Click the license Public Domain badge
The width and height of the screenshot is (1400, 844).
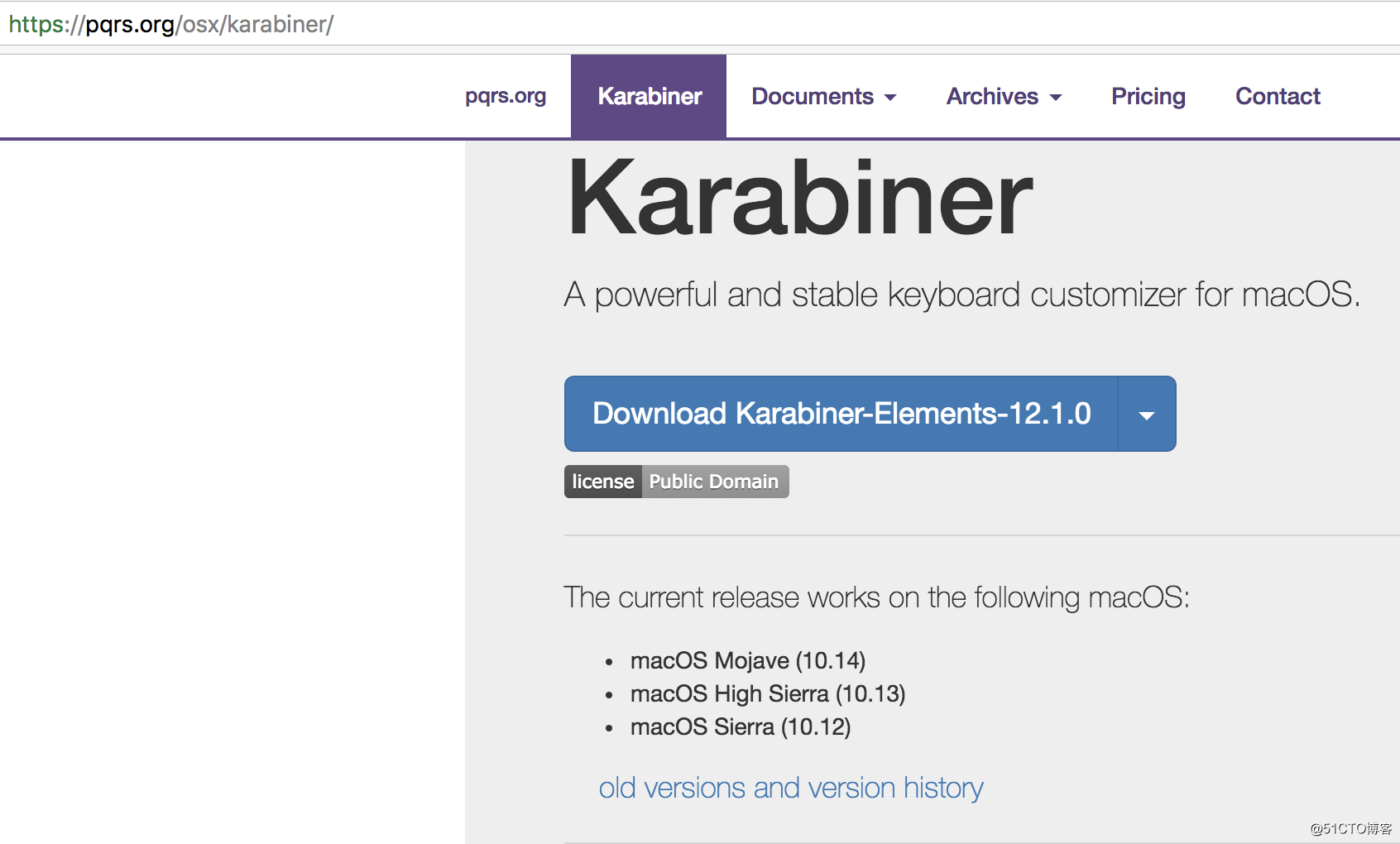coord(676,482)
